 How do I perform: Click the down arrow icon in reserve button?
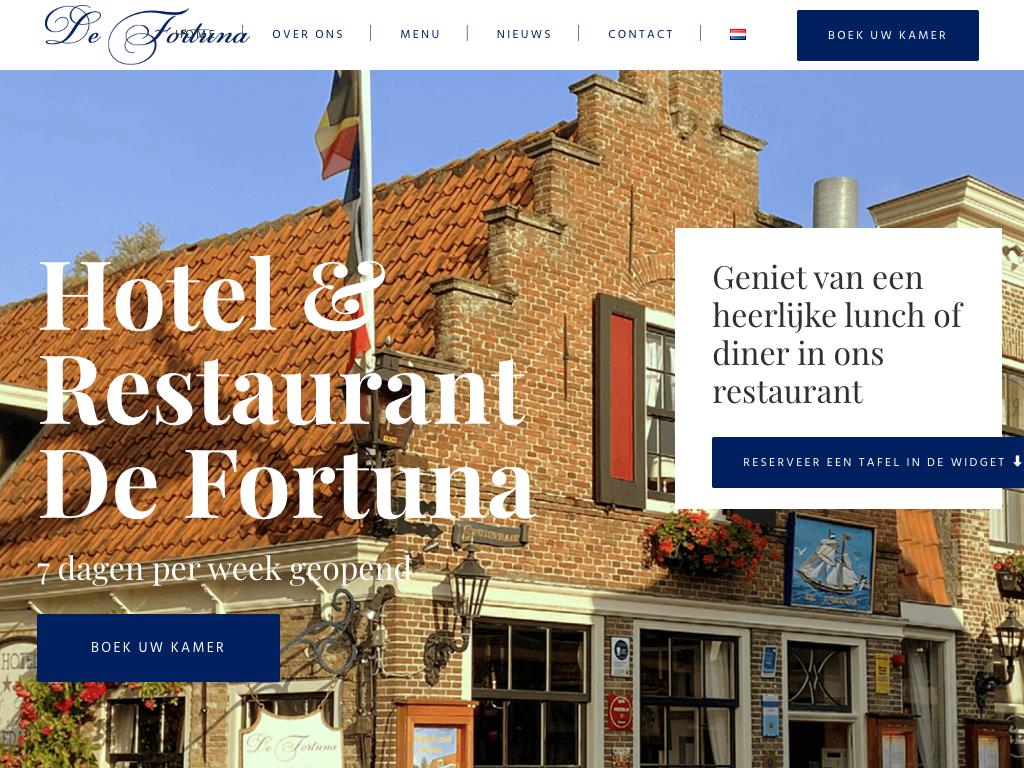click(x=1017, y=462)
